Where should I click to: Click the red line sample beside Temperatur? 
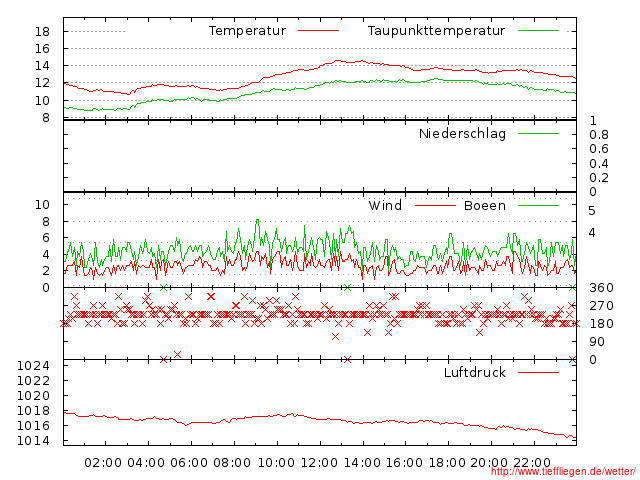[x=318, y=31]
